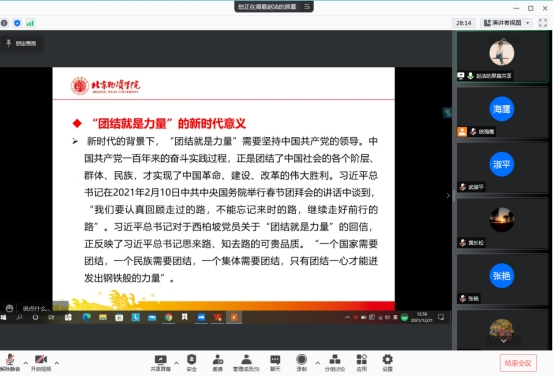
Task: Expand the microphone options arrow
Action: pyautogui.click(x=25, y=363)
